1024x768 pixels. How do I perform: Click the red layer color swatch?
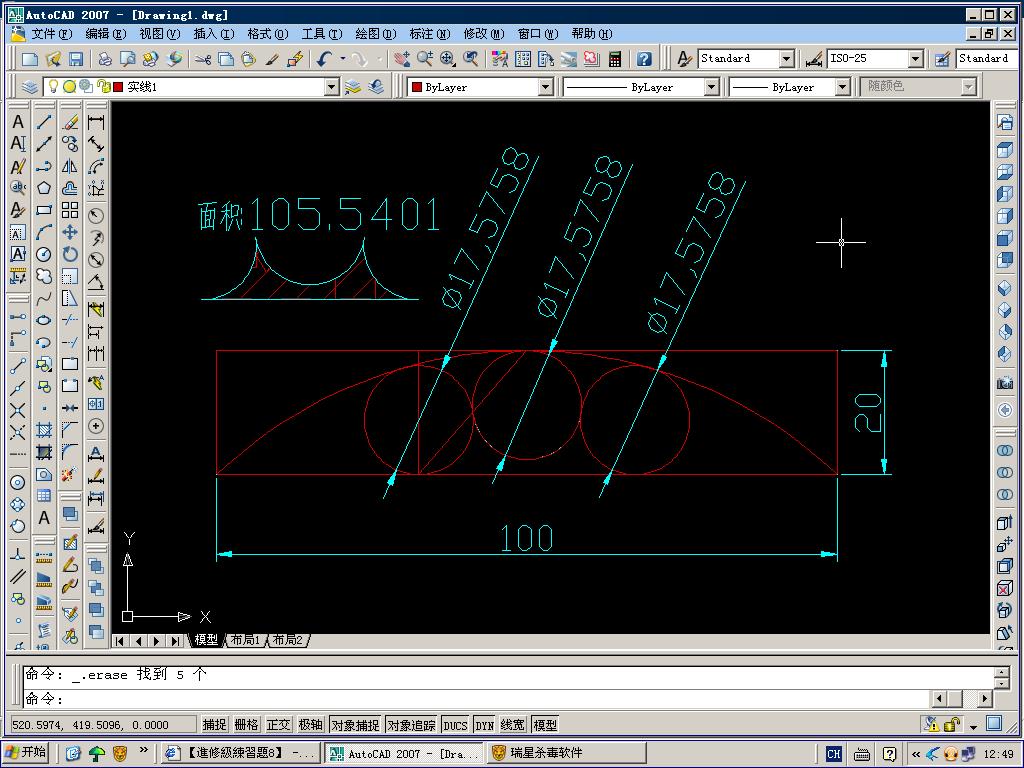point(118,87)
